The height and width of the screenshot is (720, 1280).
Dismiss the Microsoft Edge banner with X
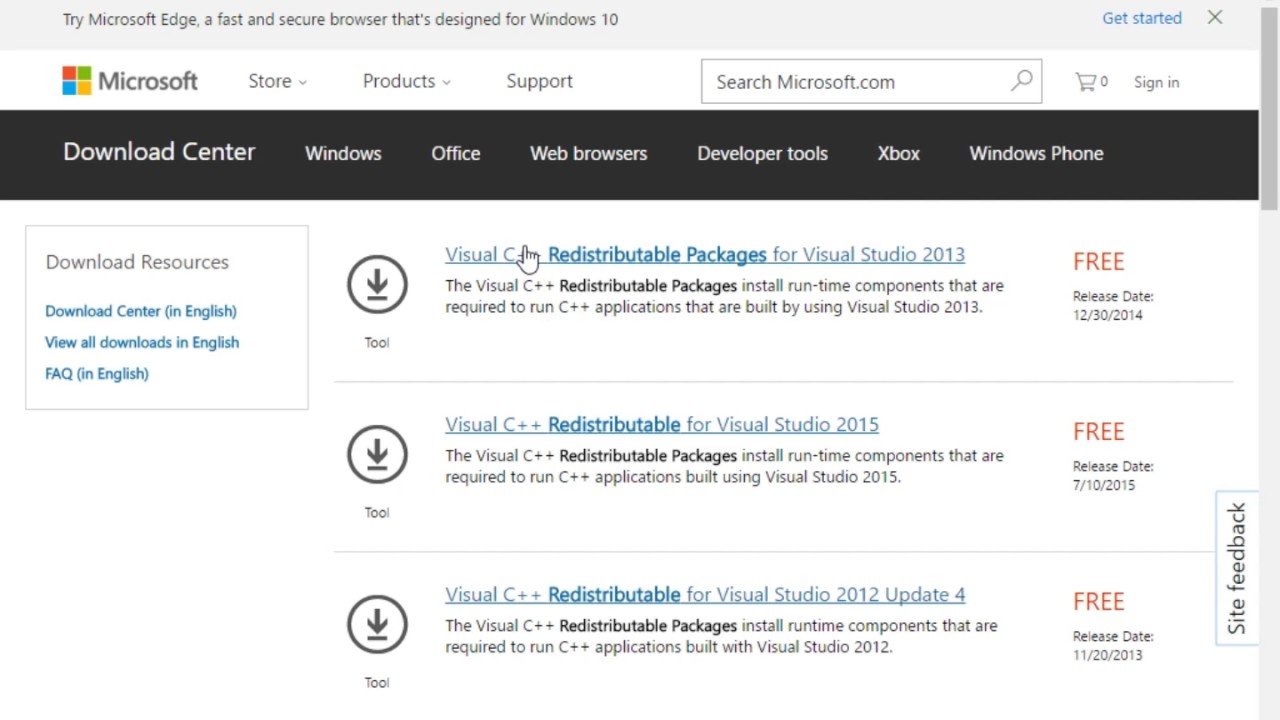click(x=1215, y=17)
